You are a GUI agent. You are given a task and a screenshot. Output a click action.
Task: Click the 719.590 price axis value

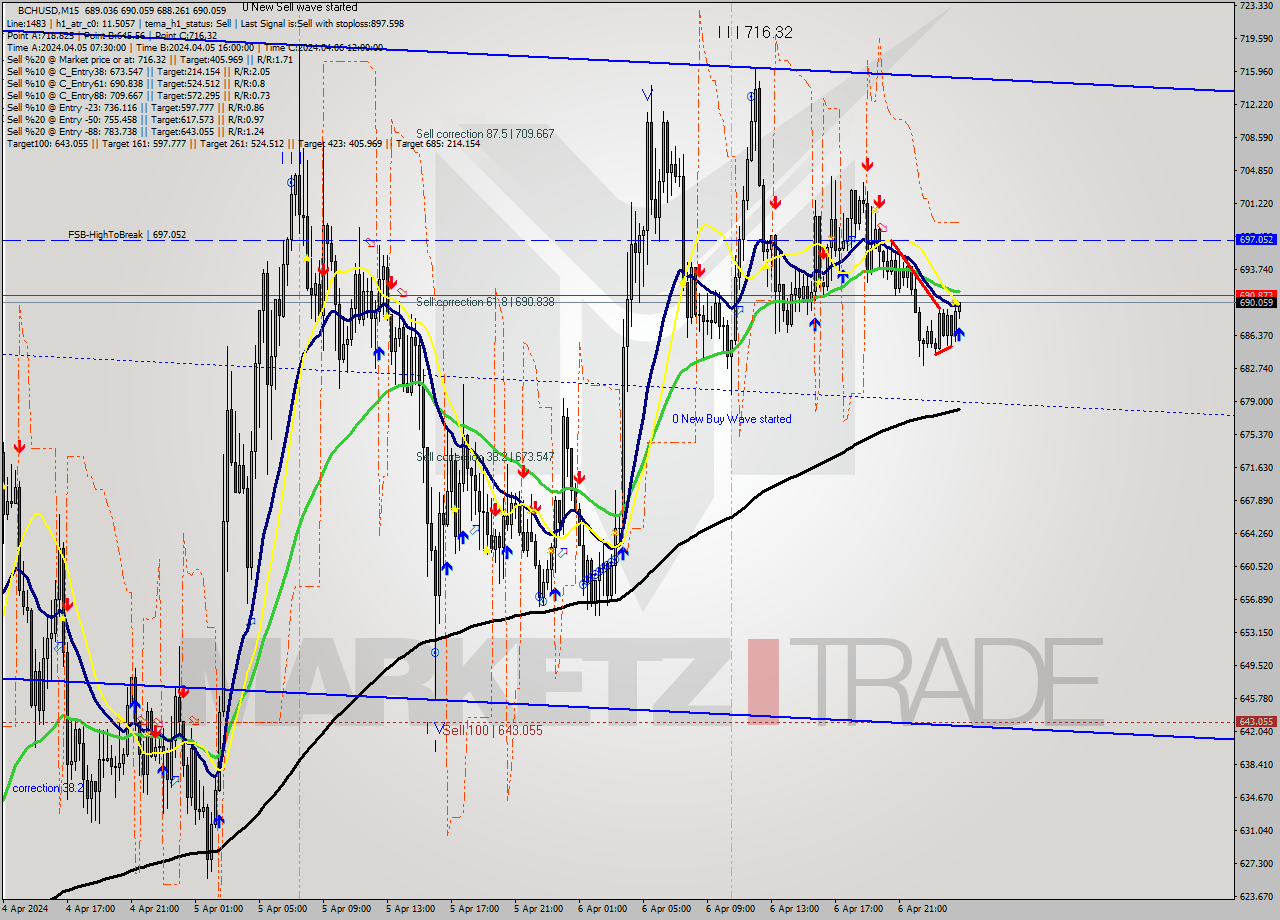coord(1255,39)
